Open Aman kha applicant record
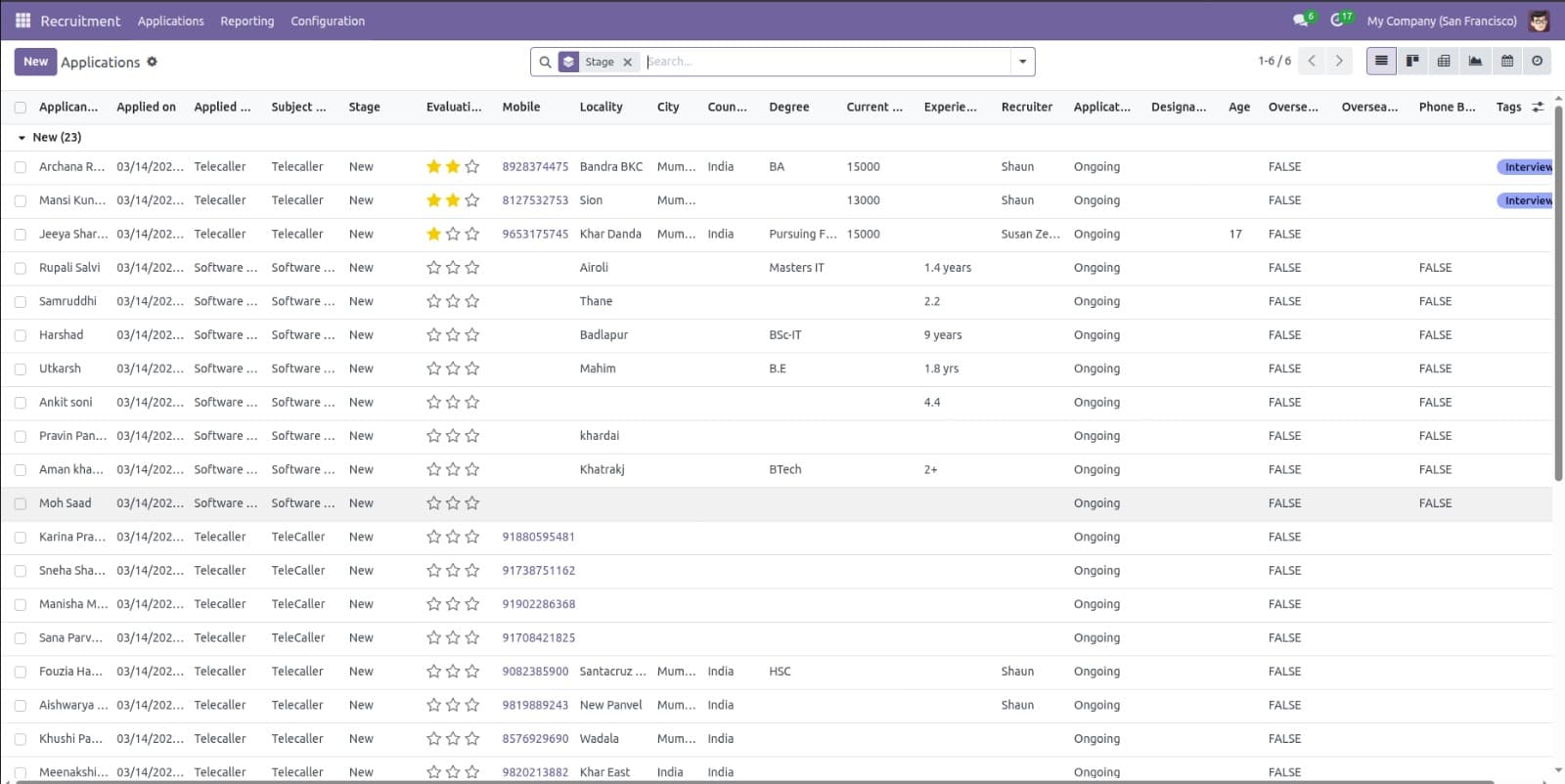This screenshot has width=1565, height=784. [x=71, y=470]
